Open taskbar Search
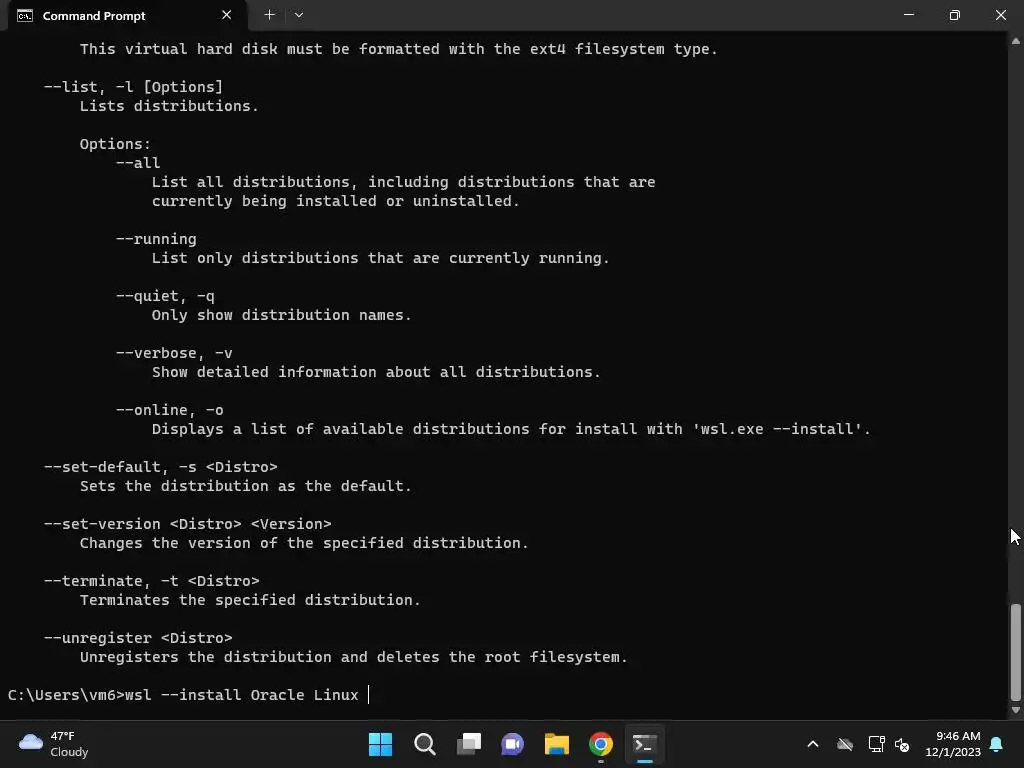Image resolution: width=1024 pixels, height=768 pixels. coord(424,744)
